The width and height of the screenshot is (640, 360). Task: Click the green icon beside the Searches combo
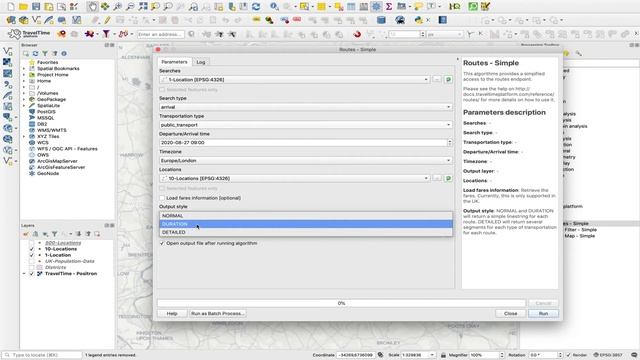[x=448, y=80]
